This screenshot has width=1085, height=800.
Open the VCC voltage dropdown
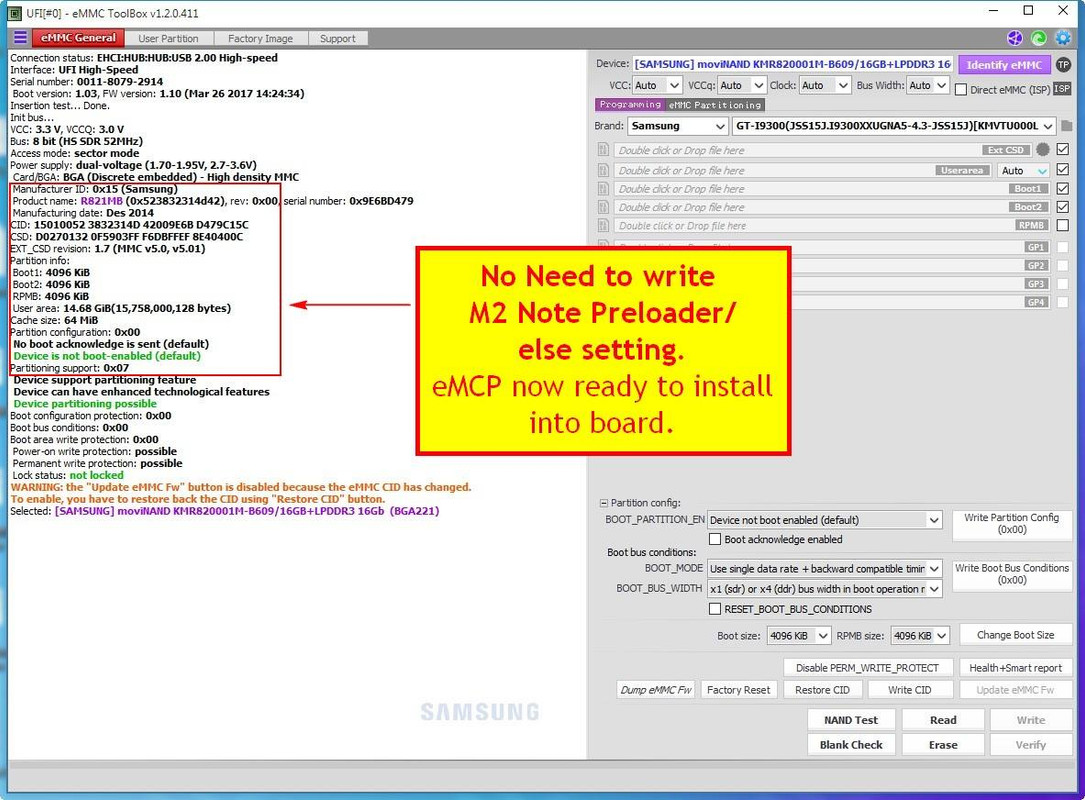[x=657, y=85]
